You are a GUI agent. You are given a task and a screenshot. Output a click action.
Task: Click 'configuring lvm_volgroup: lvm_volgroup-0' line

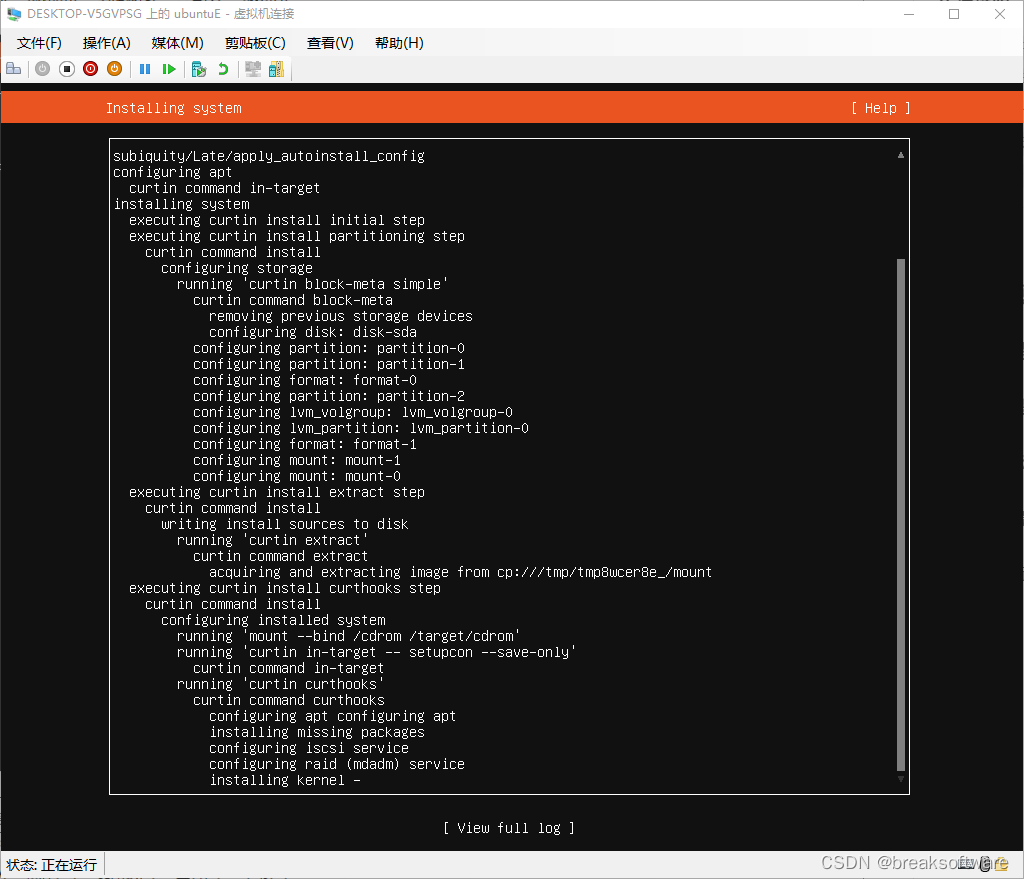(353, 412)
